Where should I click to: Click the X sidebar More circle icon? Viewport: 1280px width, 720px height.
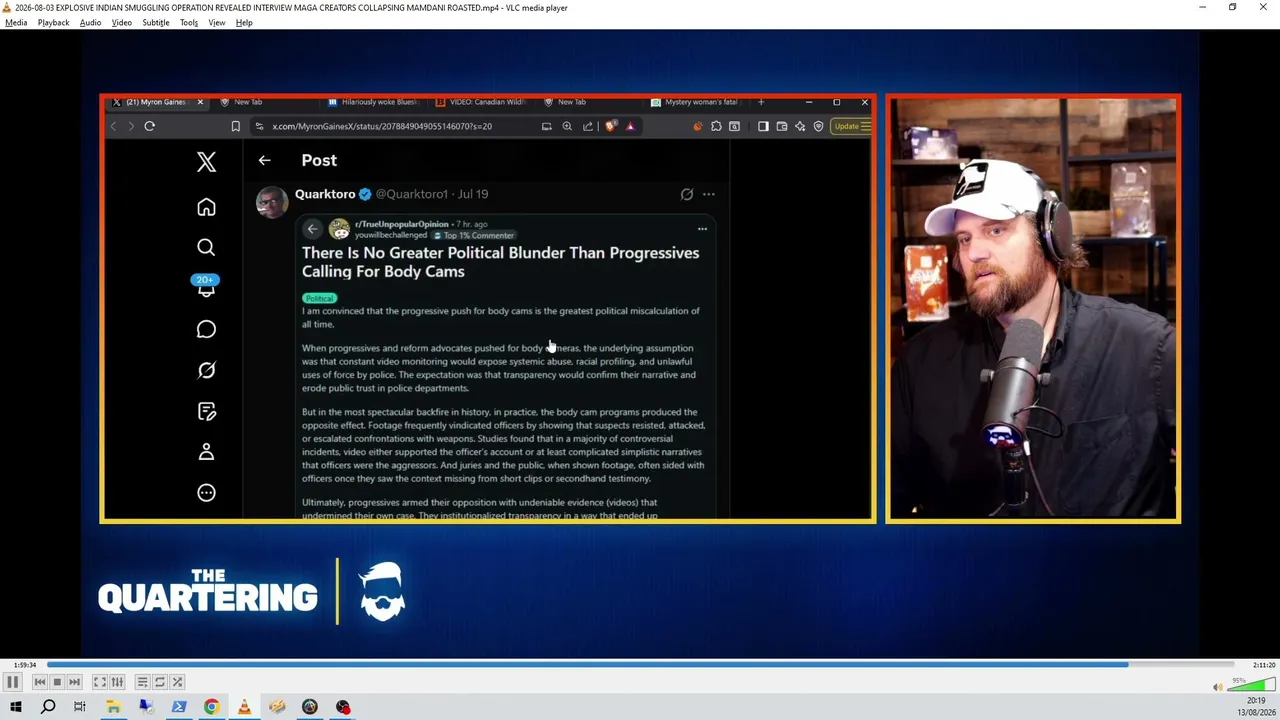click(x=206, y=492)
